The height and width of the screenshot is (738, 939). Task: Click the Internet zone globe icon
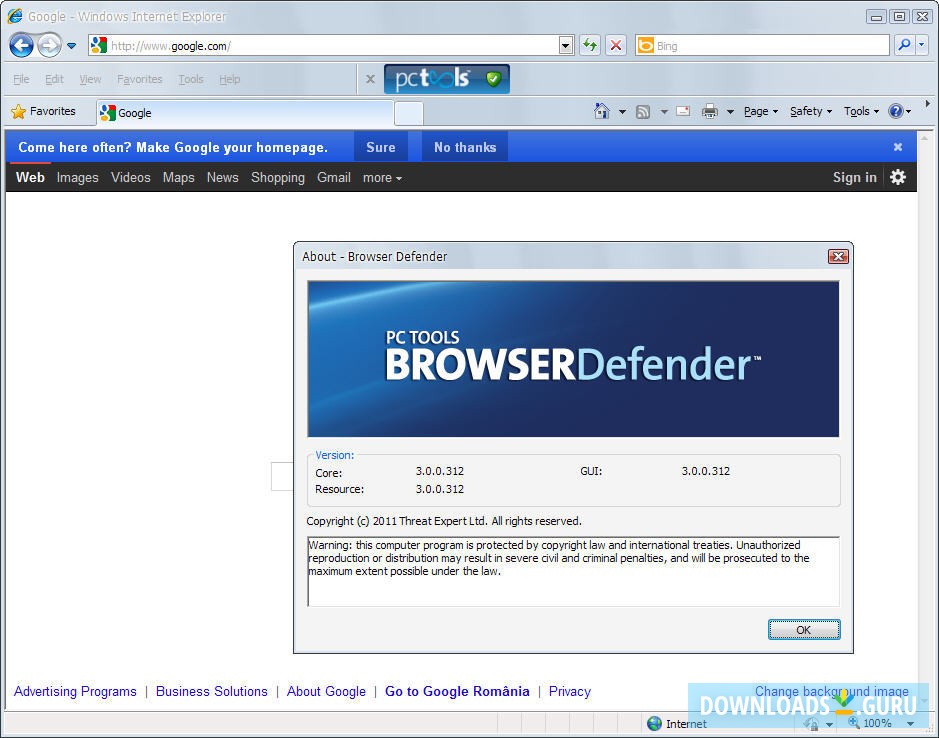click(655, 724)
